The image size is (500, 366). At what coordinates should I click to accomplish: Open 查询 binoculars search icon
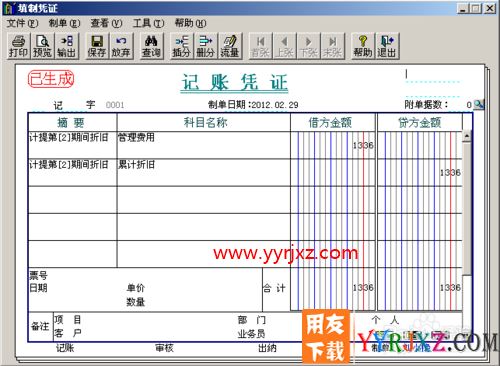151,46
